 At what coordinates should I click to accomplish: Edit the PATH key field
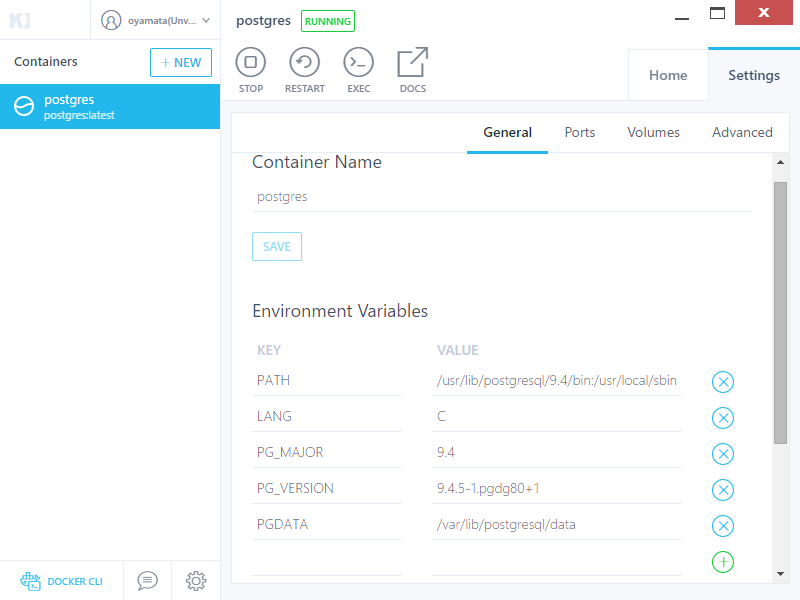(327, 381)
